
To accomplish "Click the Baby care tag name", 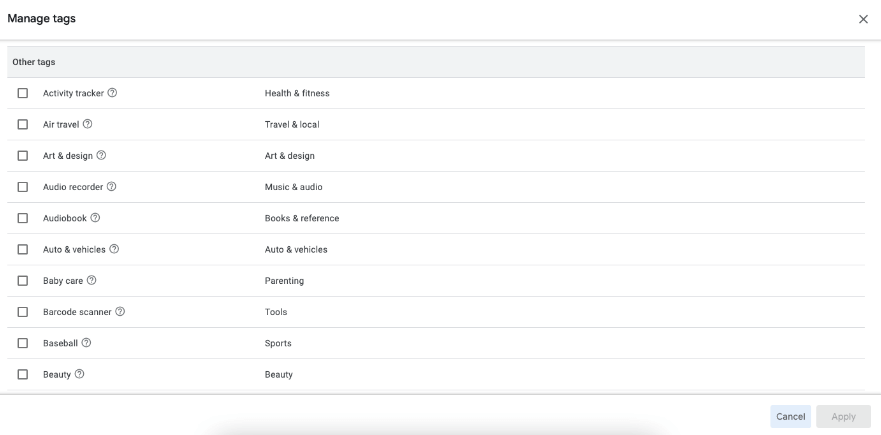I will 63,281.
